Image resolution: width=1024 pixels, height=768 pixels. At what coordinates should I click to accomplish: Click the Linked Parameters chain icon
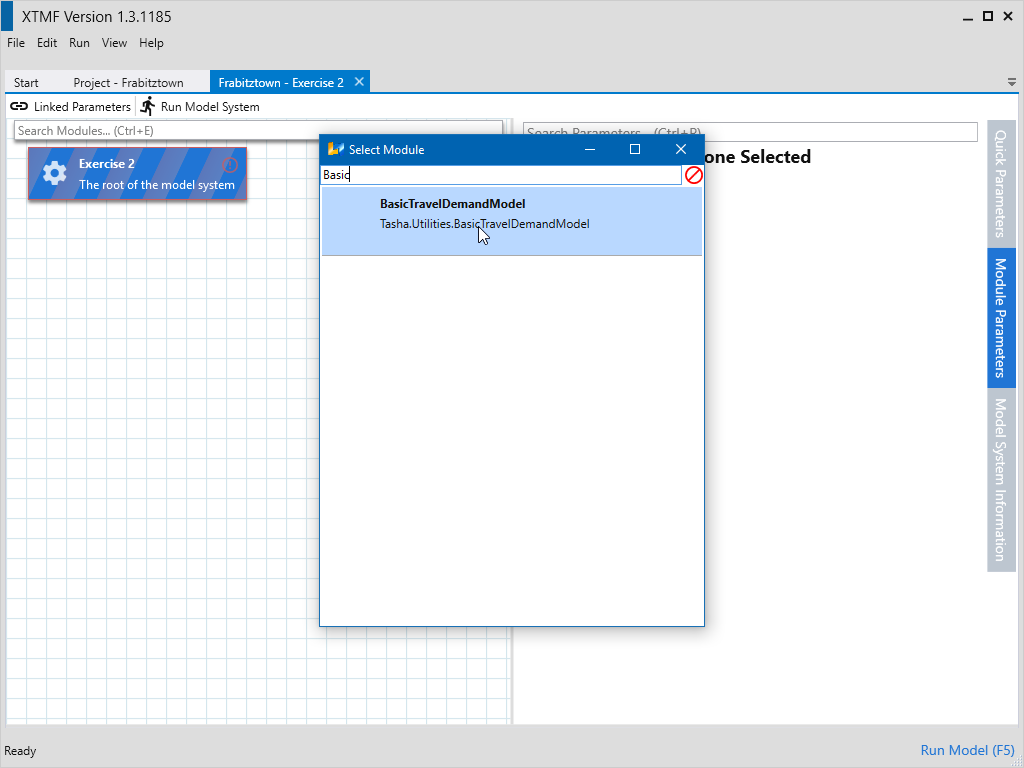tap(19, 106)
